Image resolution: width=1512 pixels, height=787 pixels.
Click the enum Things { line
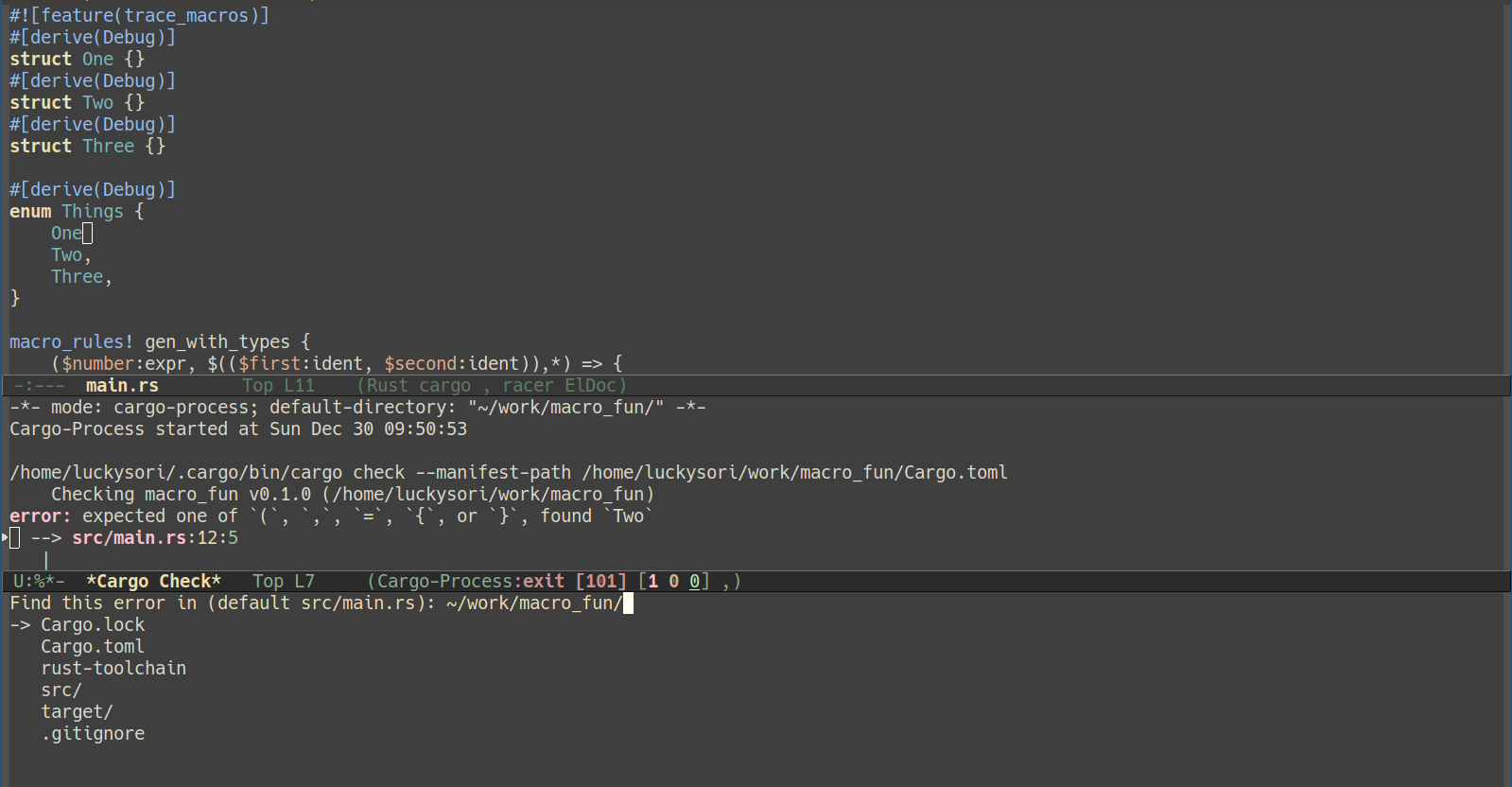[x=77, y=212]
